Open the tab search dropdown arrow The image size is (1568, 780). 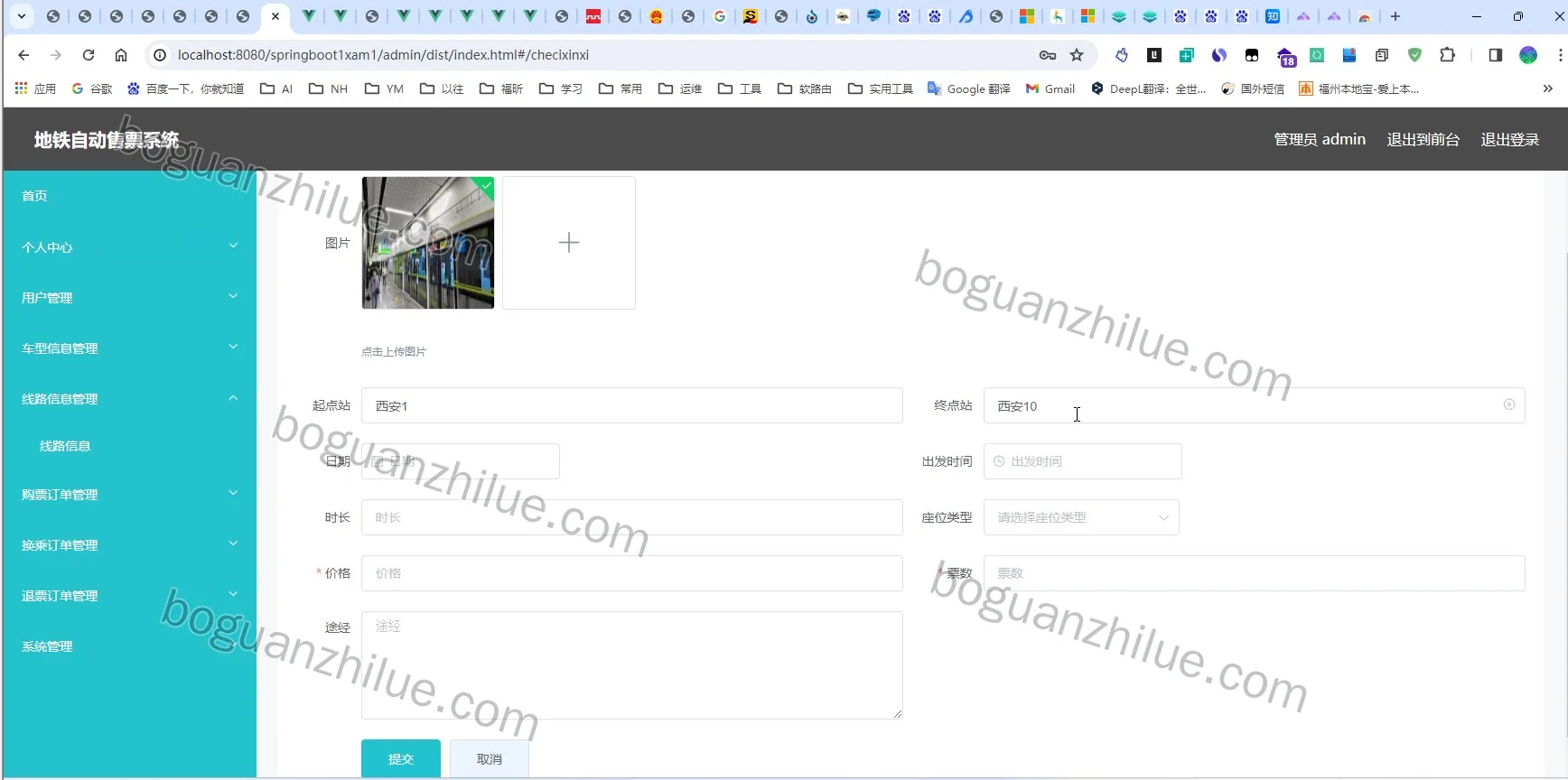21,16
